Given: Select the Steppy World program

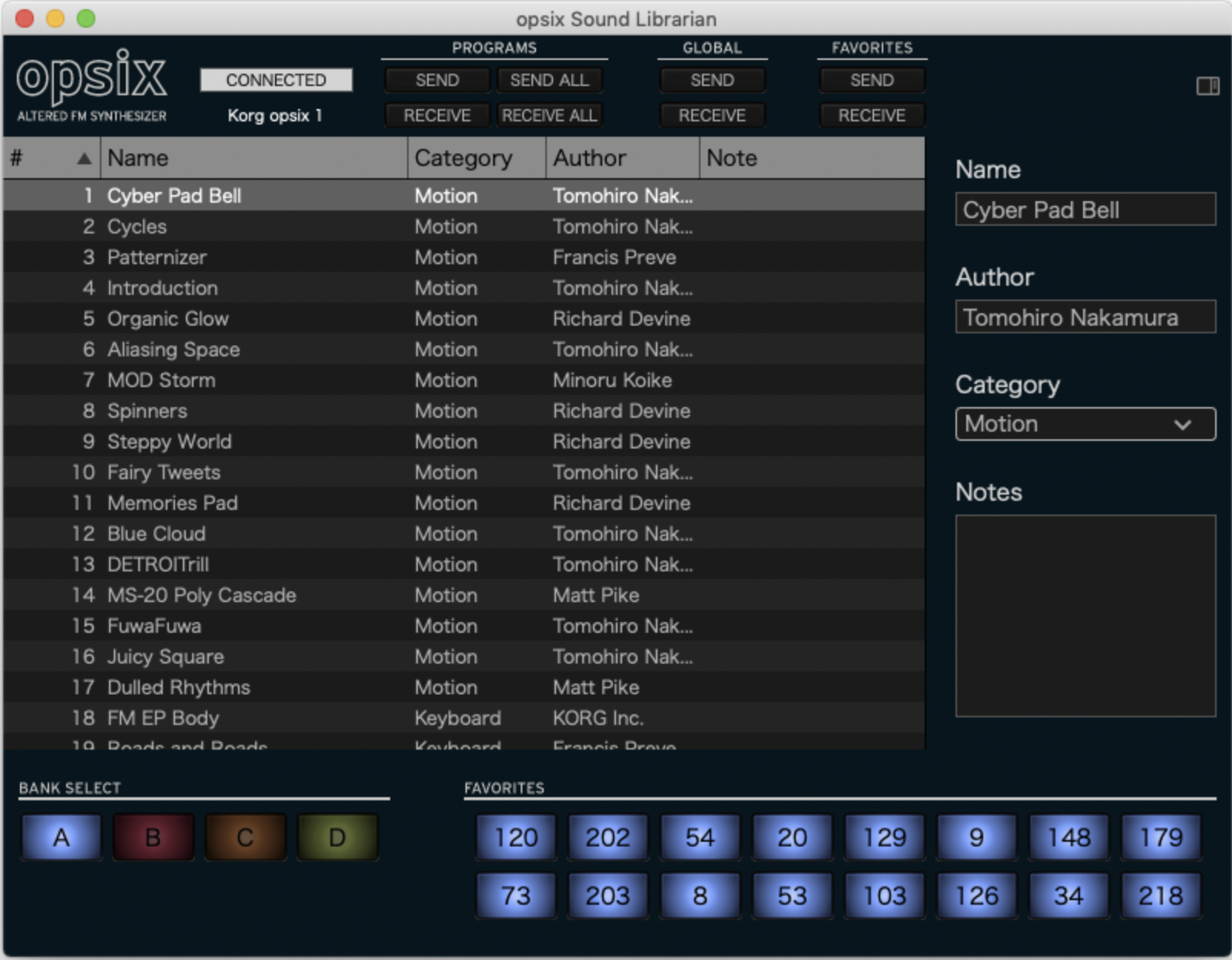Looking at the screenshot, I should point(464,442).
